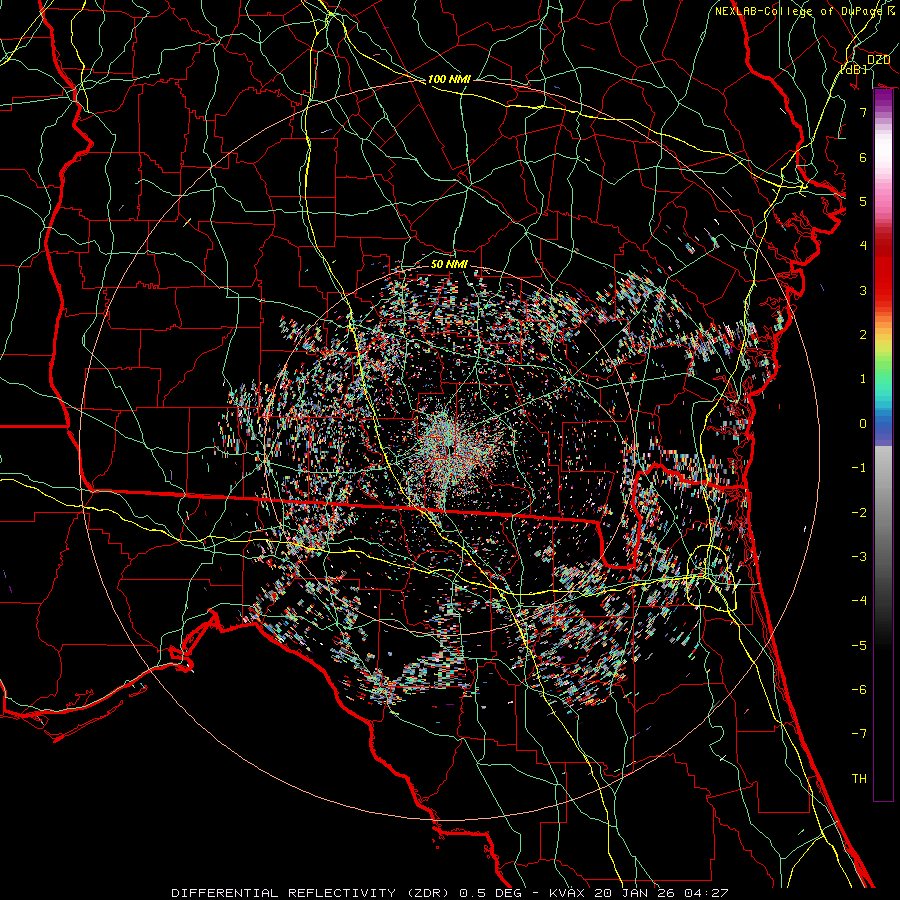This screenshot has width=900, height=900.
Task: Click the -4 value on the scale
Action: 859,601
